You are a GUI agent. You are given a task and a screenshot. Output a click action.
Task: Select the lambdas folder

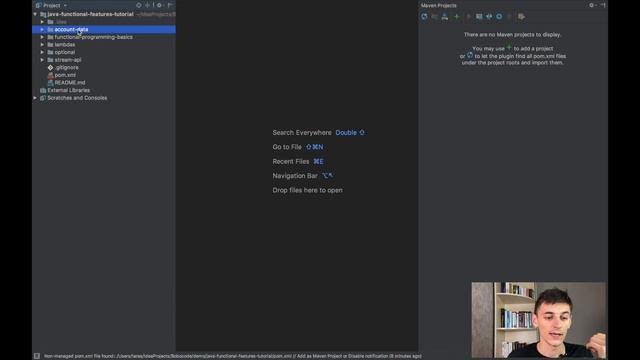pos(65,44)
